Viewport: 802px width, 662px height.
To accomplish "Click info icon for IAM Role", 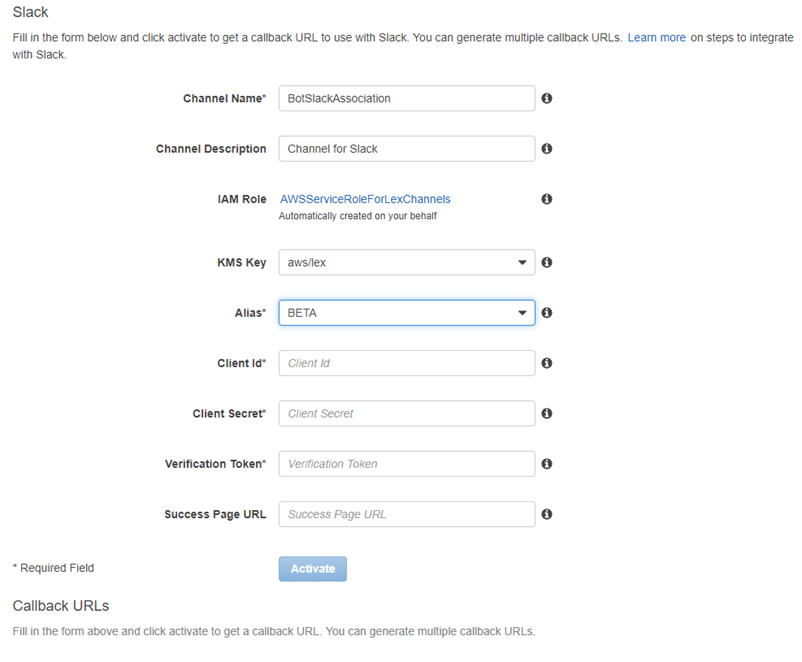I will [x=547, y=199].
